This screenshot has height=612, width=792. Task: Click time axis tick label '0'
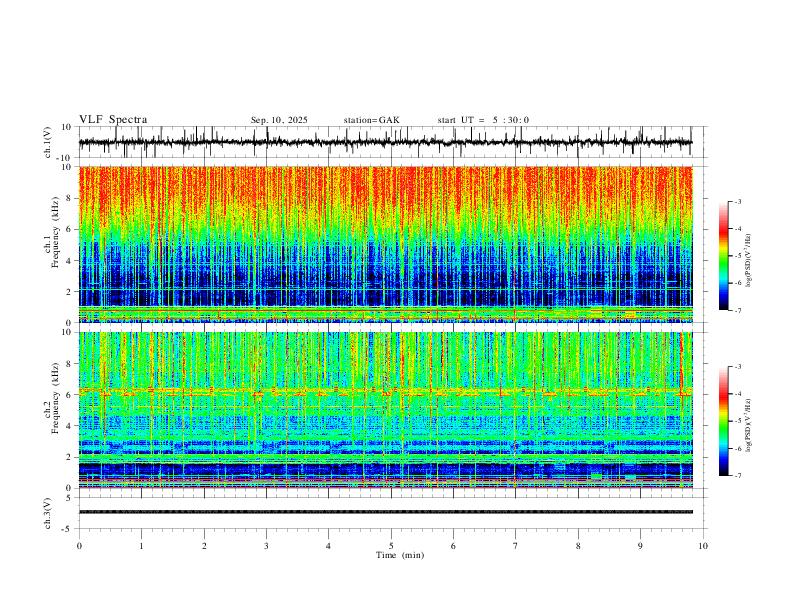coord(79,546)
